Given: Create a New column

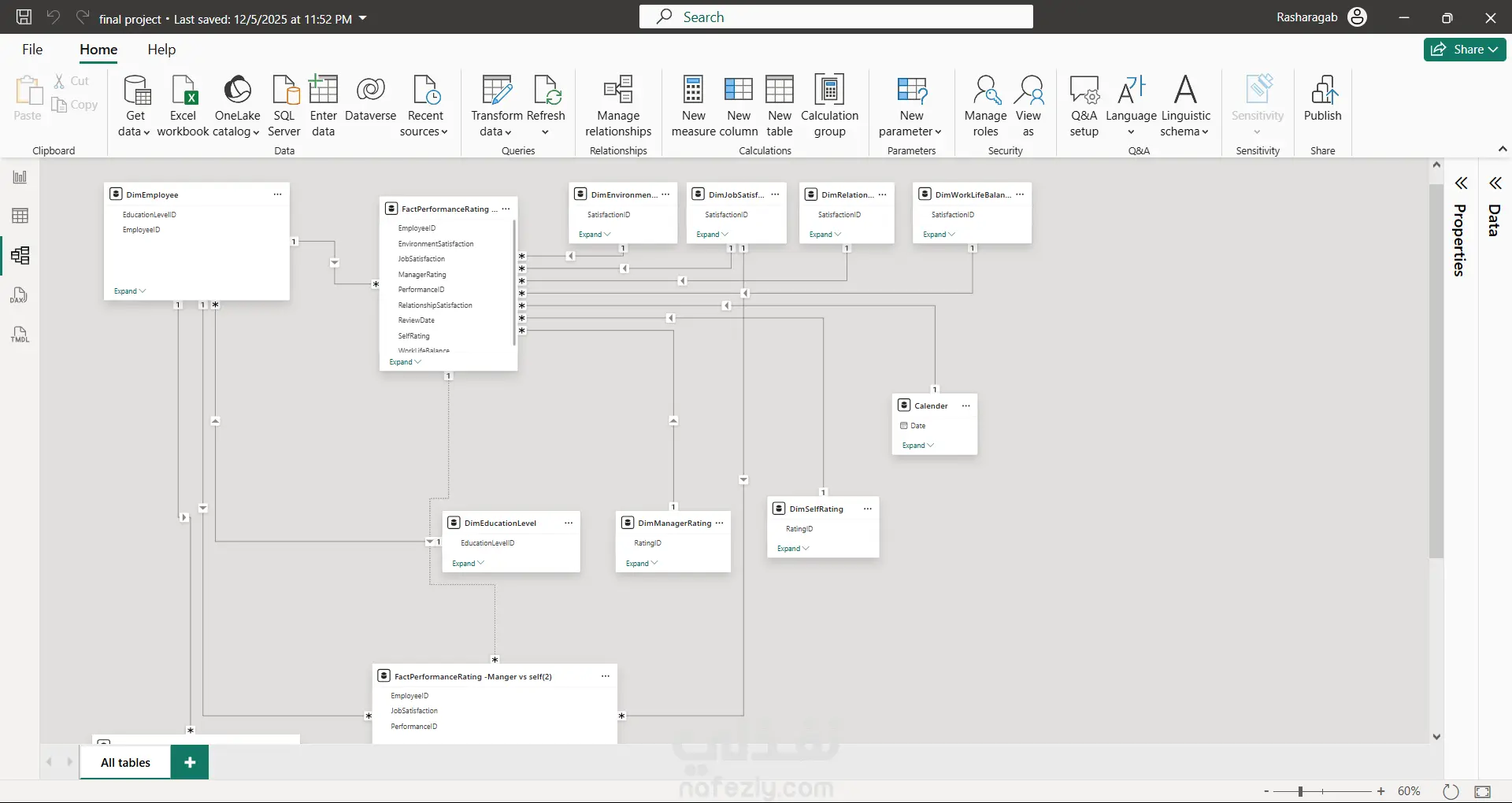Looking at the screenshot, I should (x=739, y=106).
